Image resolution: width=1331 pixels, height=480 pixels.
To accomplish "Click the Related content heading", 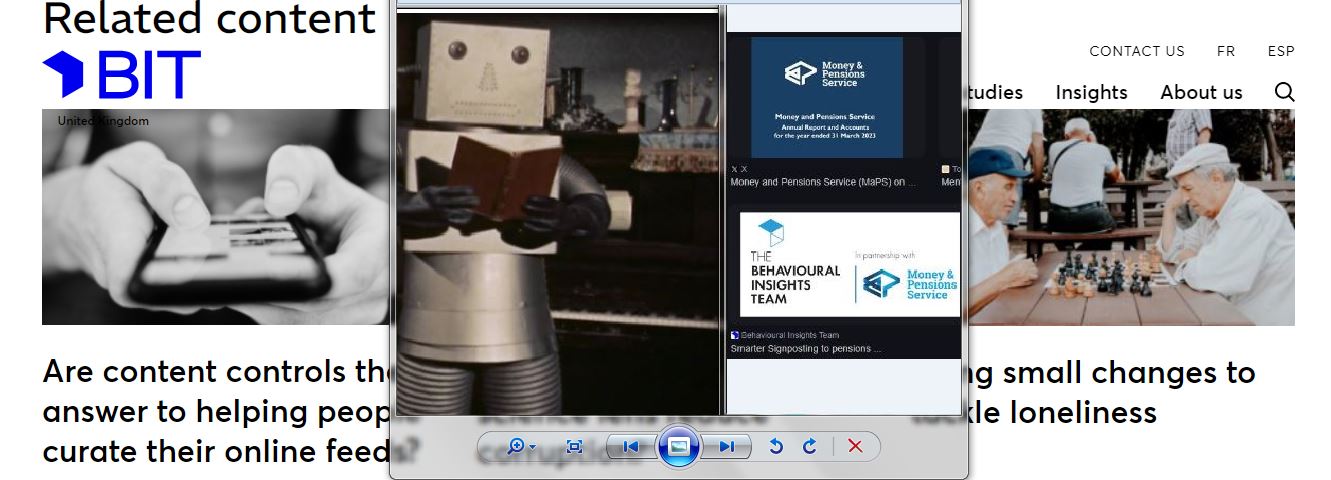I will [209, 19].
